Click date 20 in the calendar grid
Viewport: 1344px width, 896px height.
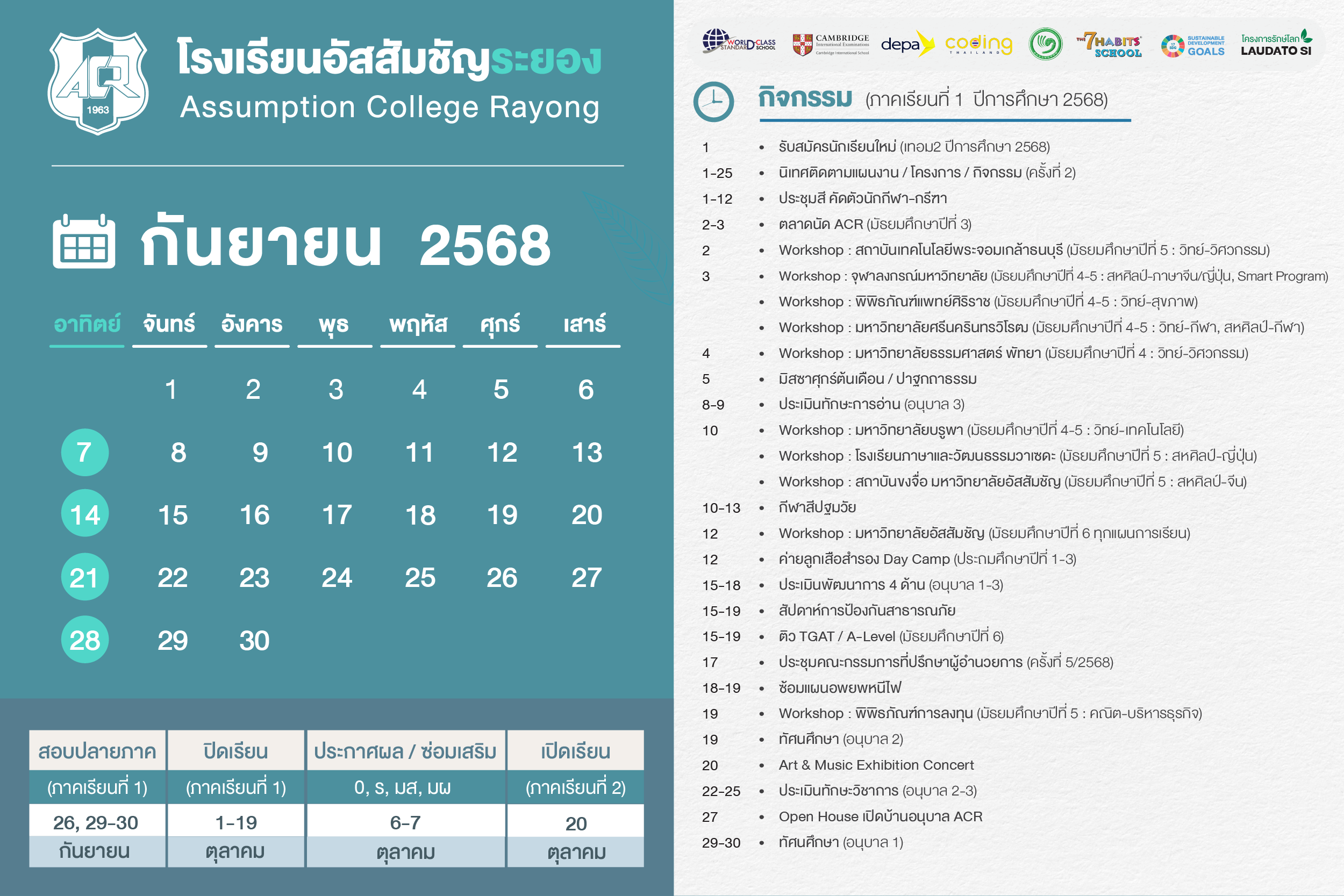tap(587, 515)
